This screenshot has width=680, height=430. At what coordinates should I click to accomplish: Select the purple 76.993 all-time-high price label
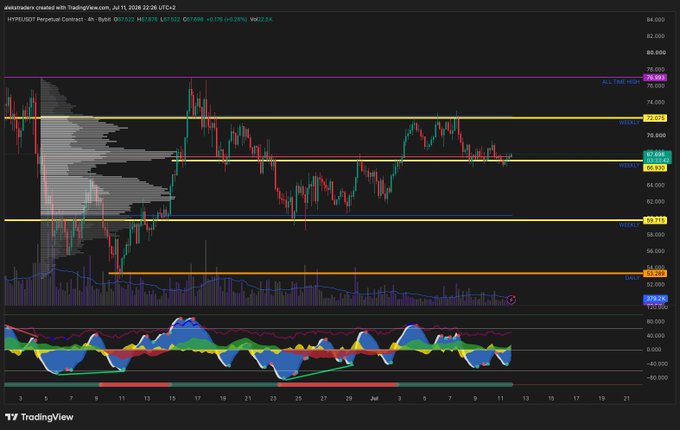pyautogui.click(x=654, y=78)
